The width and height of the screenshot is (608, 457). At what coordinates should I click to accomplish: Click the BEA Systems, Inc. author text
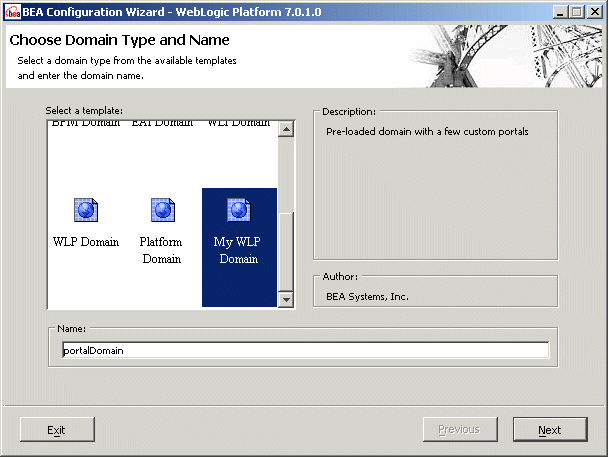point(368,297)
